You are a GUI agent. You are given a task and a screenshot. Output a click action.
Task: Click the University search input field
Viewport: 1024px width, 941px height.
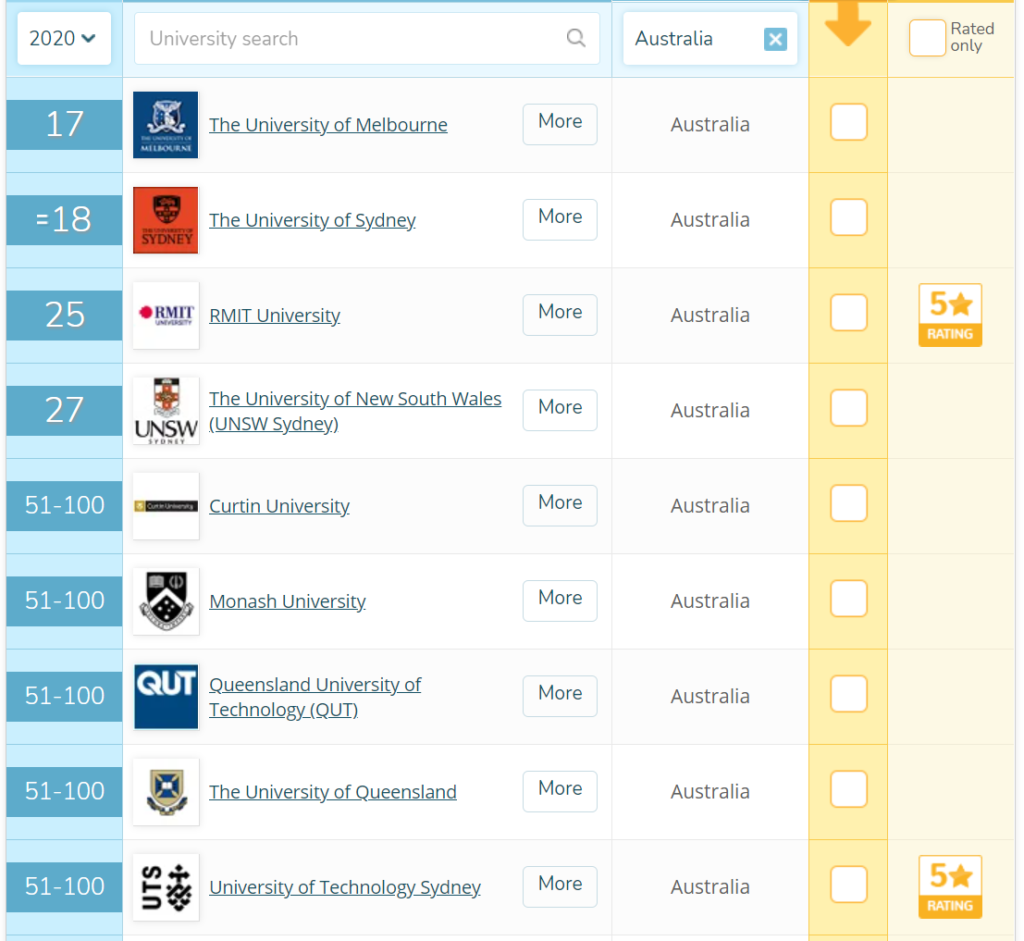tap(350, 39)
